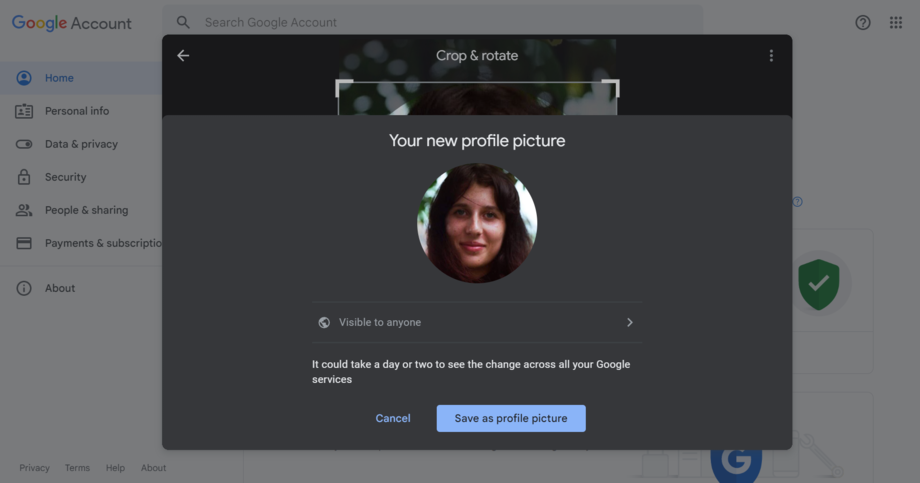920x483 pixels.
Task: Click the circular profile picture preview
Action: (477, 223)
